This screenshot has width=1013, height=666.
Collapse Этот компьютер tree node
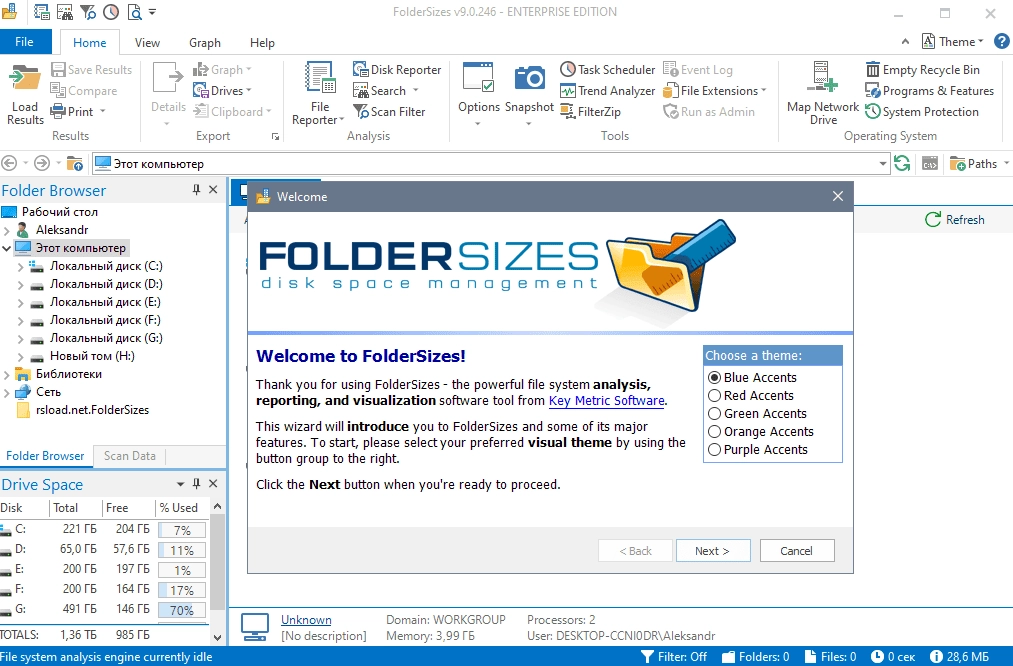pos(6,248)
